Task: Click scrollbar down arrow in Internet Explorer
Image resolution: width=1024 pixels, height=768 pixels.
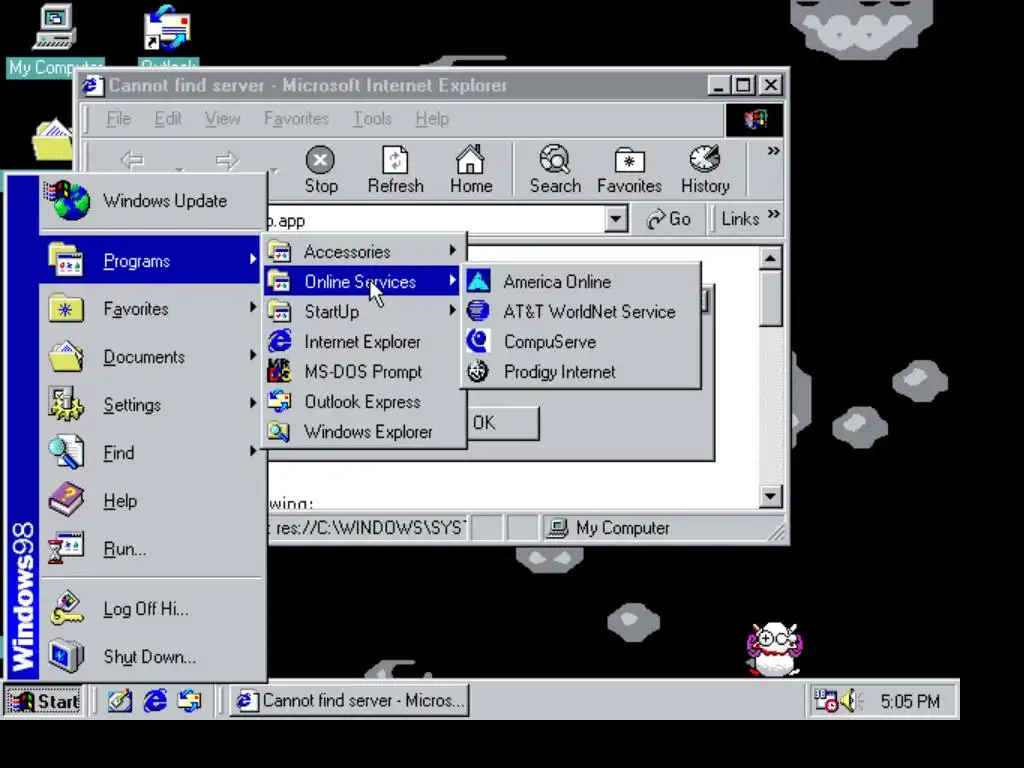Action: coord(771,496)
